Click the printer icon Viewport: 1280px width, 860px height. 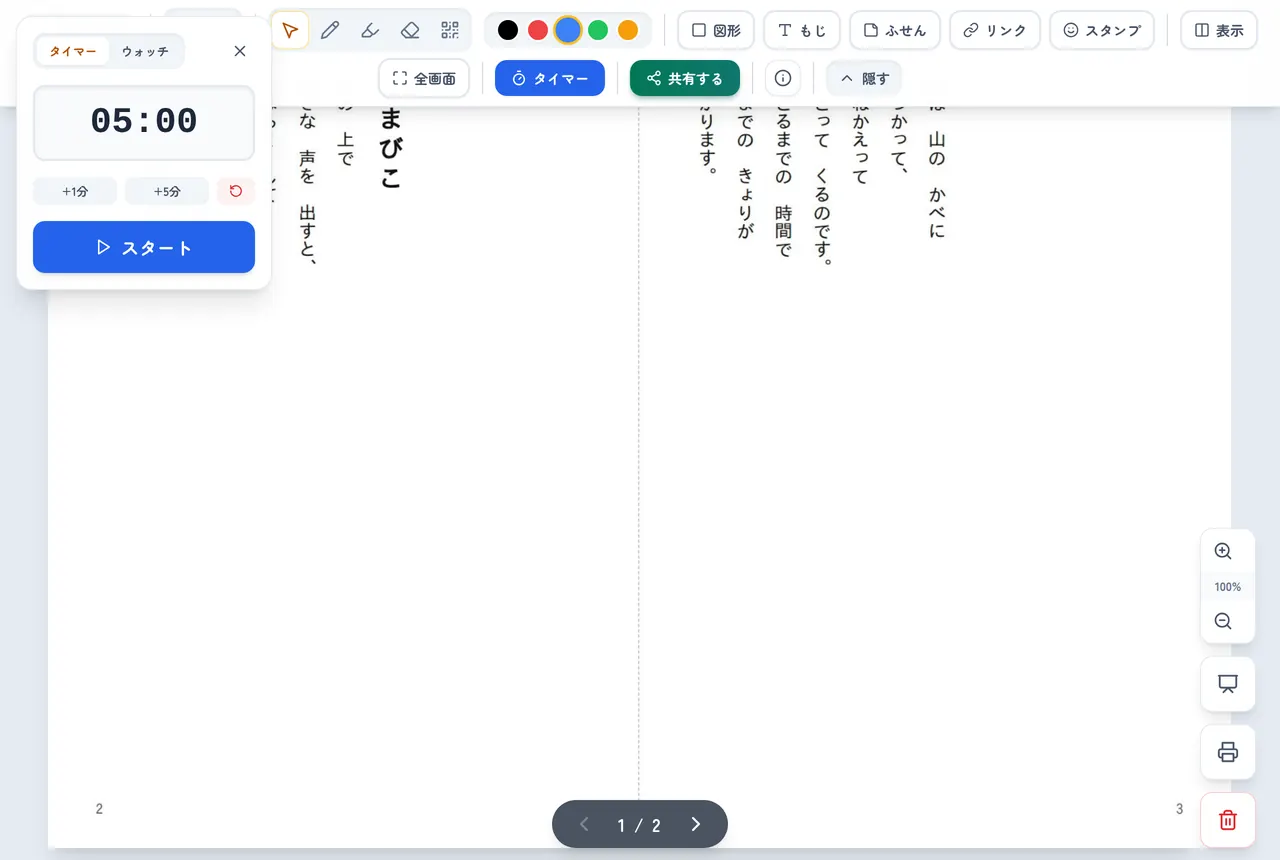point(1228,752)
